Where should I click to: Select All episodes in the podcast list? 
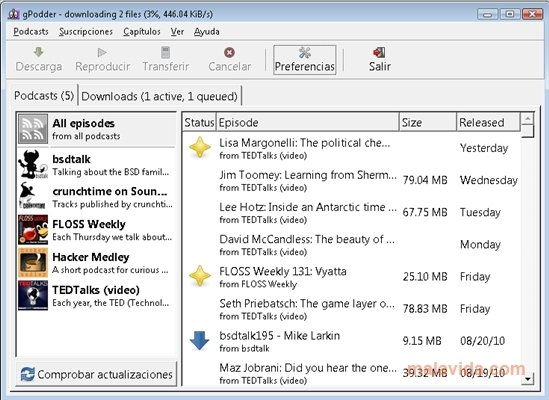tap(96, 129)
